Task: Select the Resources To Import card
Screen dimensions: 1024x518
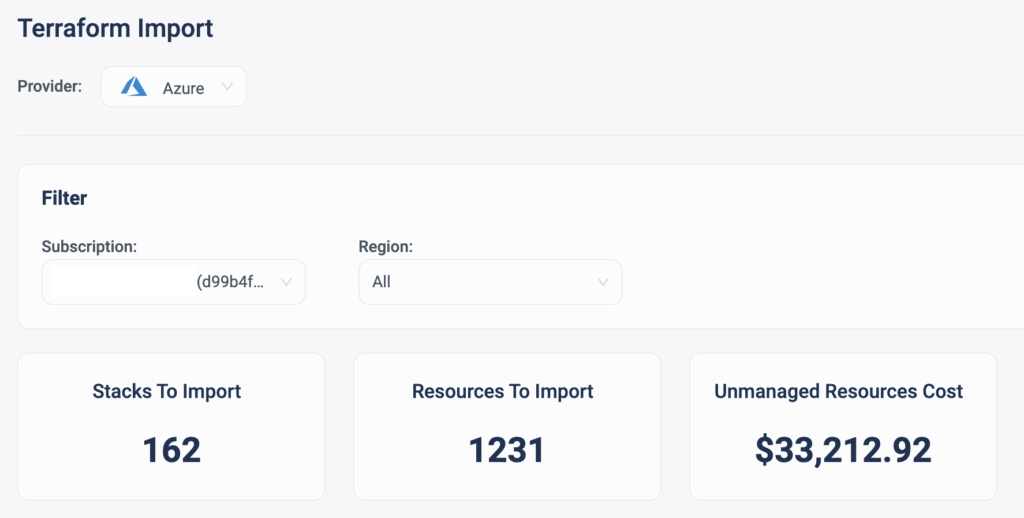Action: pyautogui.click(x=507, y=427)
